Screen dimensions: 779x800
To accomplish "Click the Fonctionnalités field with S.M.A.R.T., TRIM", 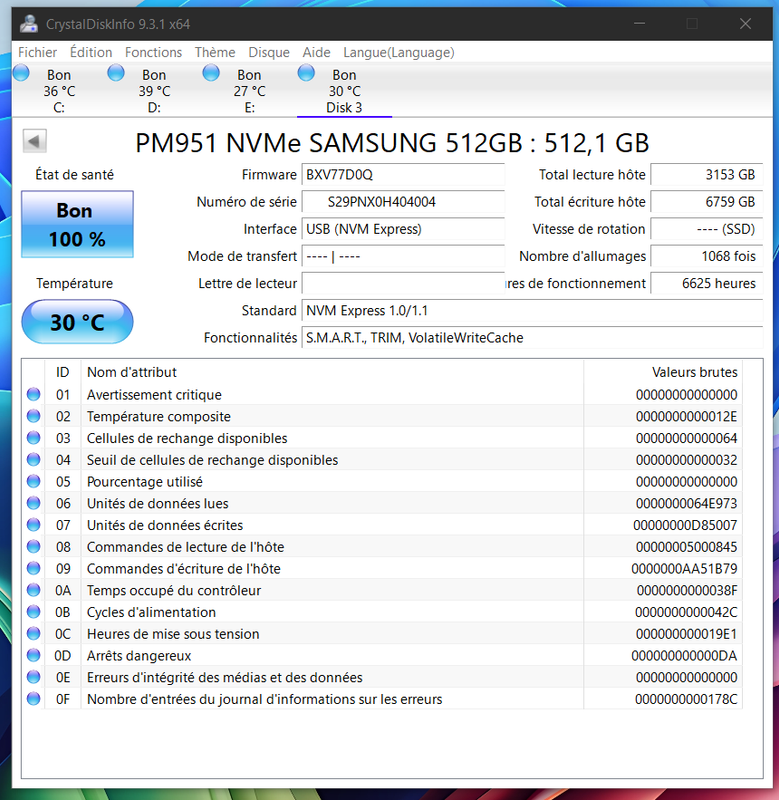I will click(x=532, y=338).
